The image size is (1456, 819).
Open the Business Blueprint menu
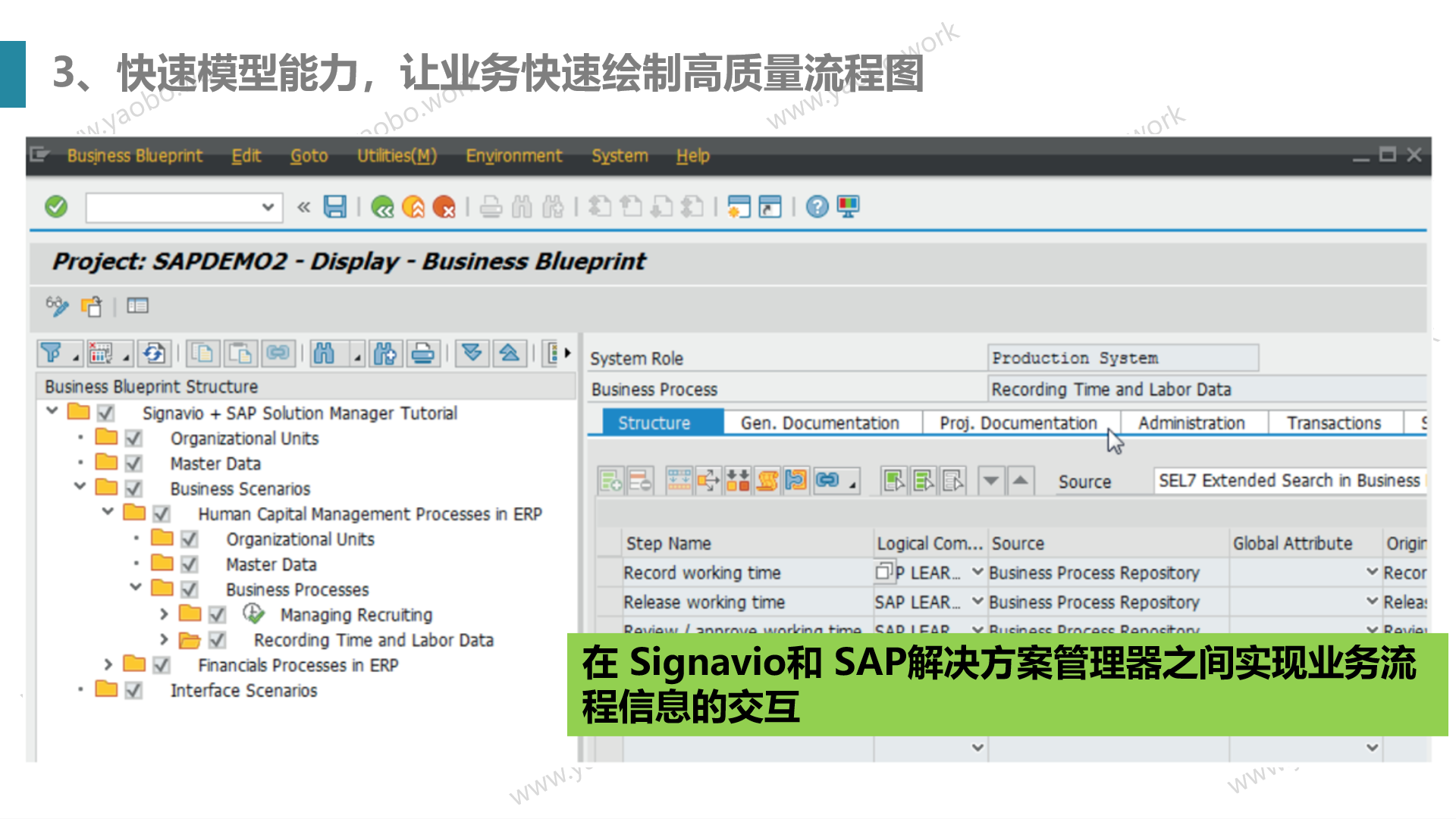(x=134, y=155)
